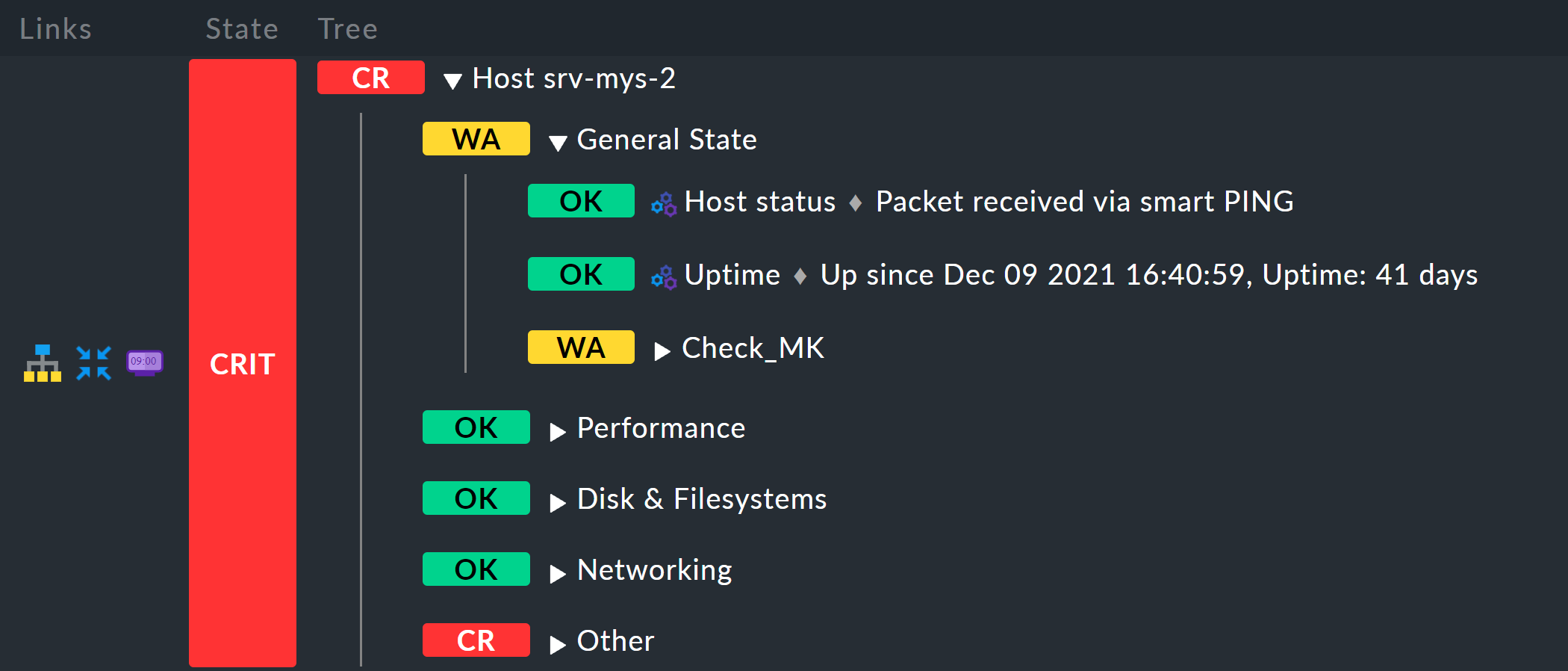1568x671 pixels.
Task: Click the gears icon next to Uptime service
Action: tap(663, 275)
